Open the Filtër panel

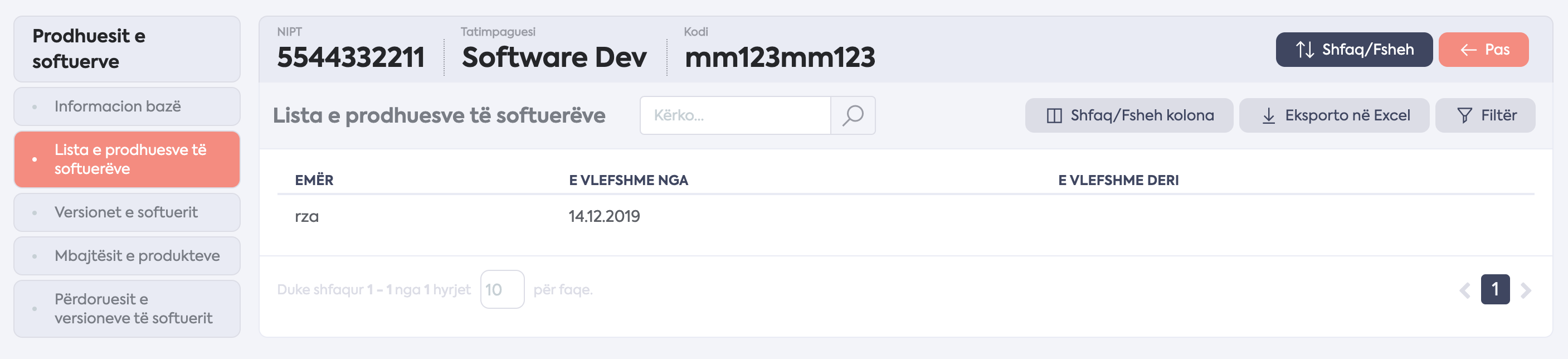(1485, 115)
